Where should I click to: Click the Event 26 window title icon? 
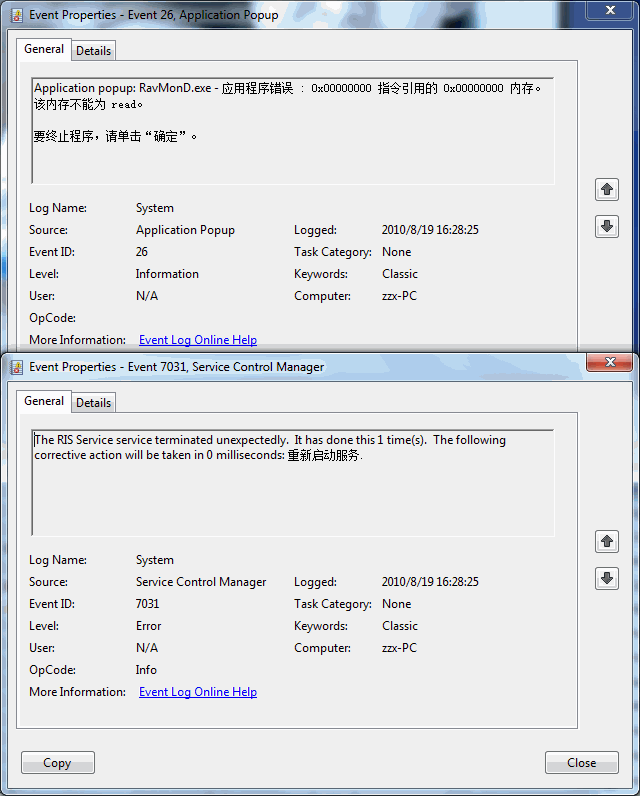17,15
